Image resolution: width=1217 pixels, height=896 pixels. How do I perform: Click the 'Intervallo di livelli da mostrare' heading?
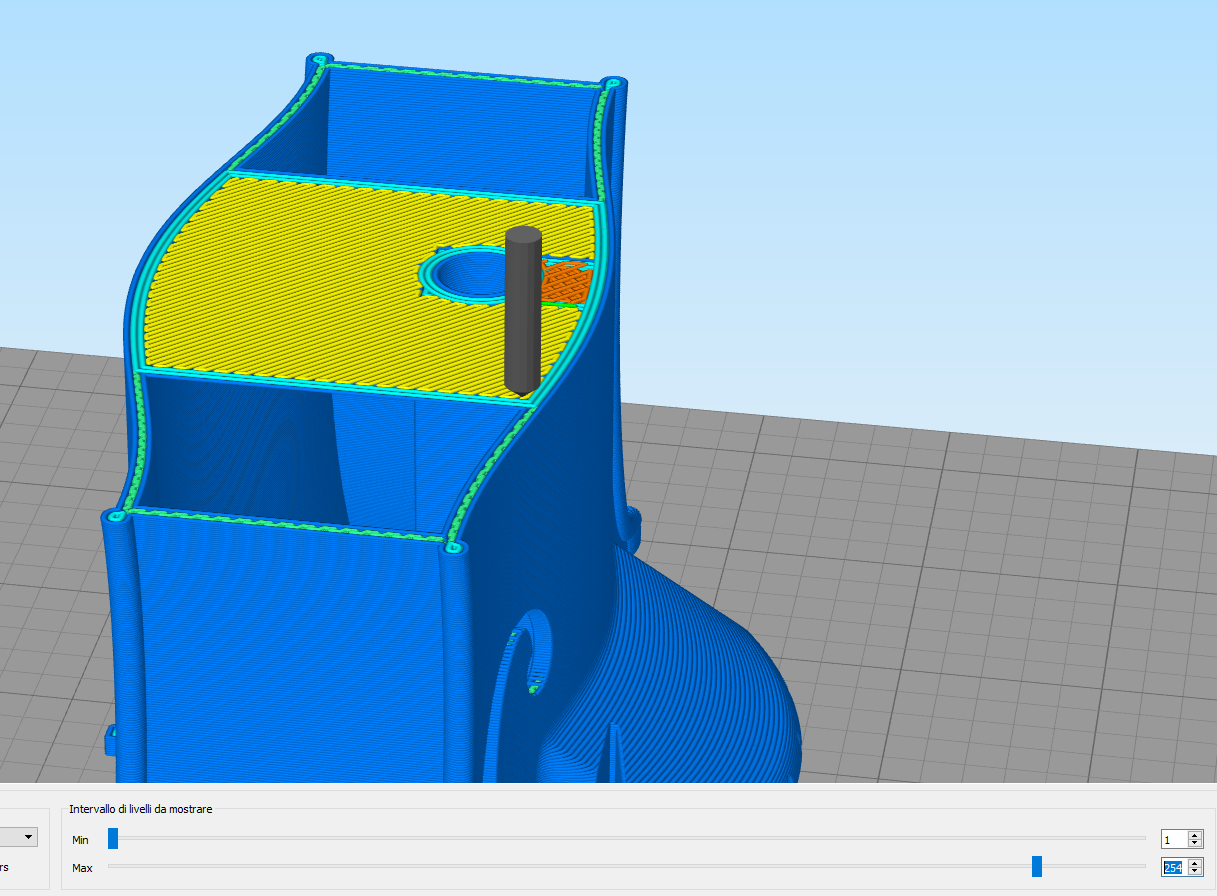point(140,809)
